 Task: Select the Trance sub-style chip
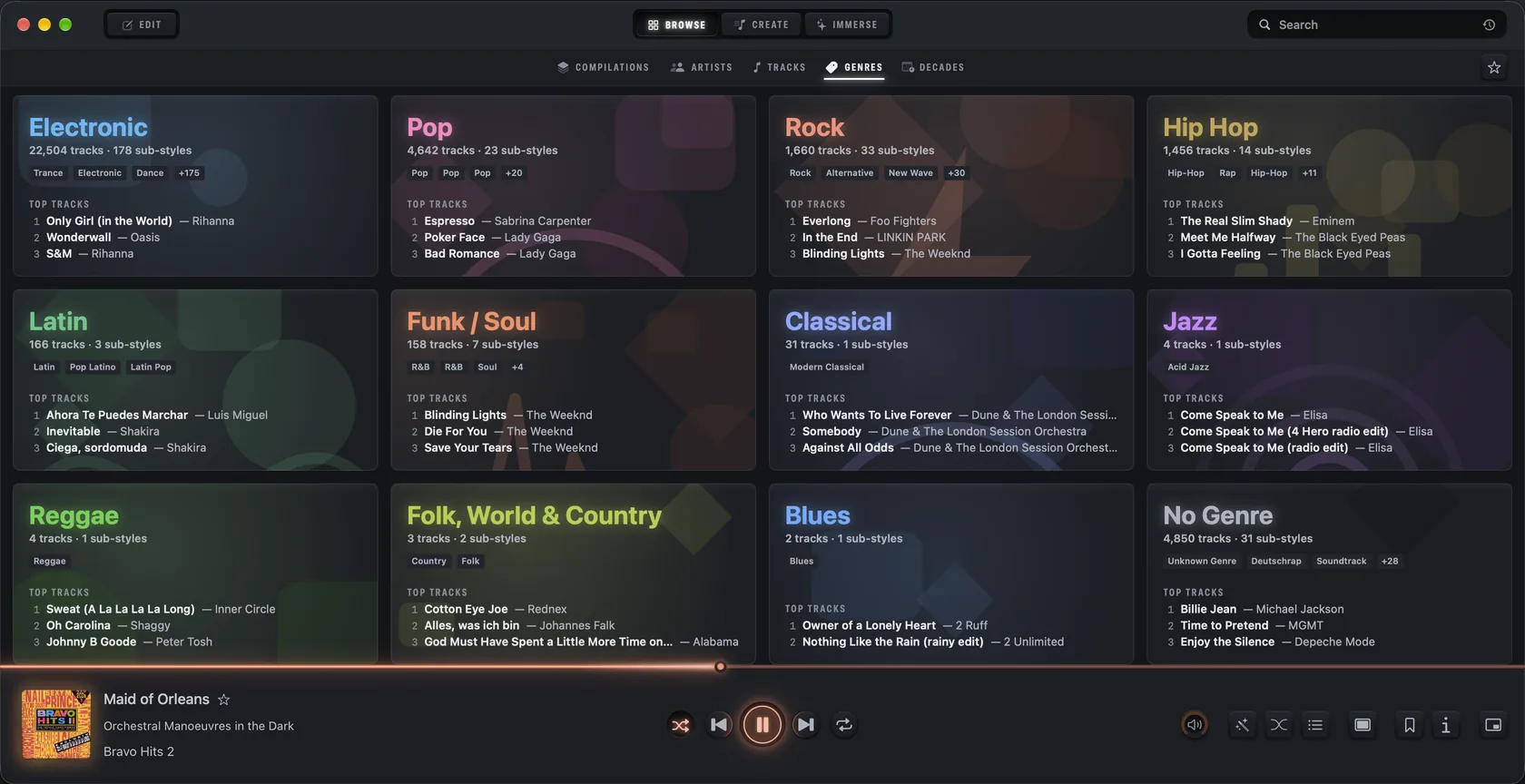[48, 173]
